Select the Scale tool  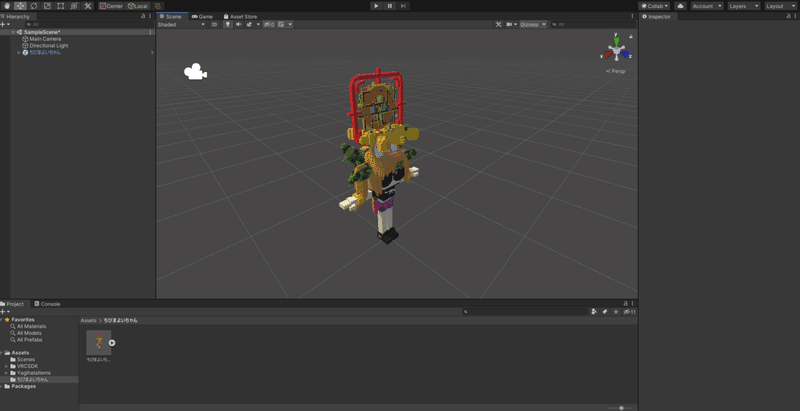click(x=47, y=6)
